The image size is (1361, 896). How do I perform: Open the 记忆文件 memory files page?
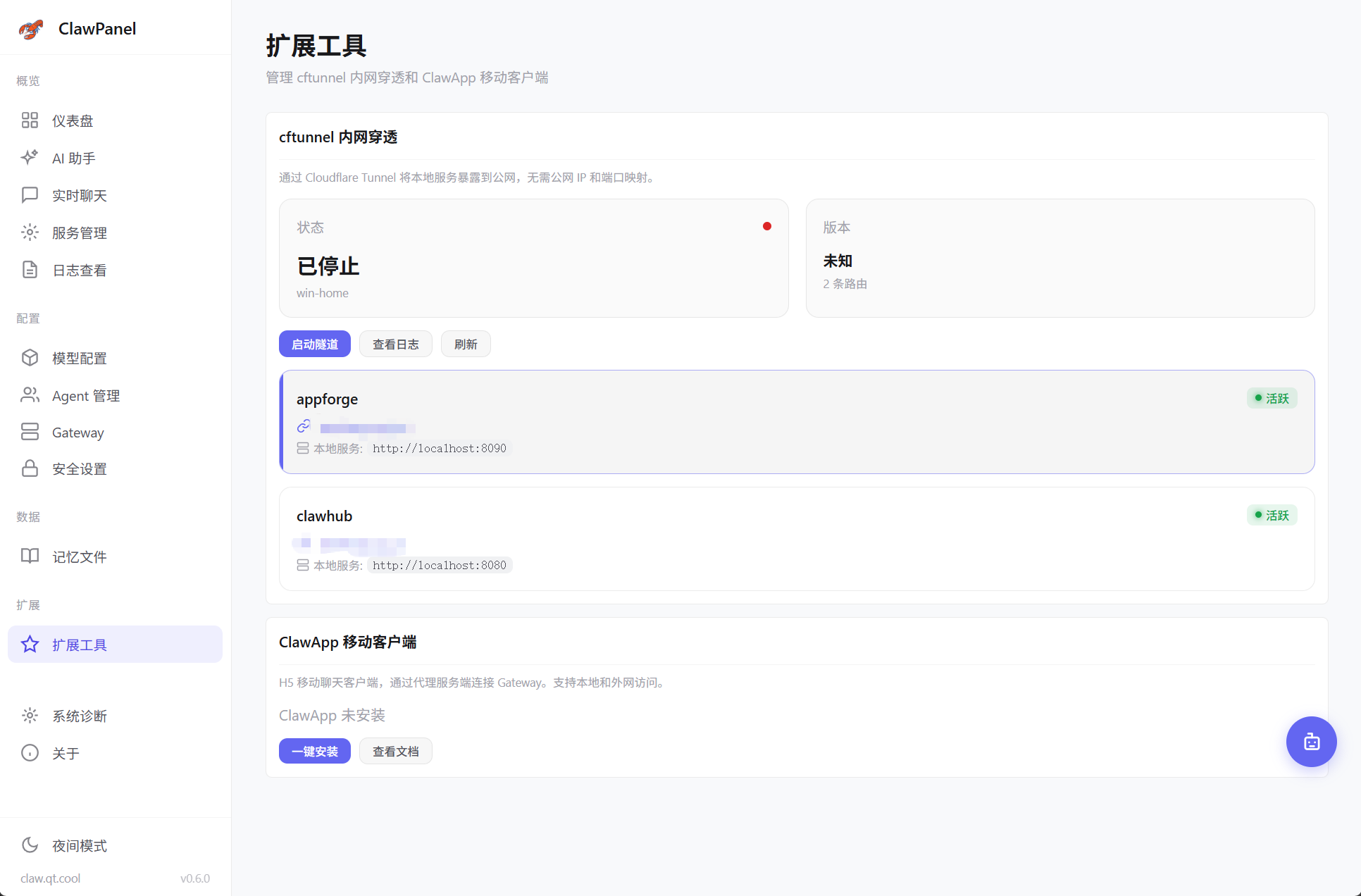tap(78, 556)
